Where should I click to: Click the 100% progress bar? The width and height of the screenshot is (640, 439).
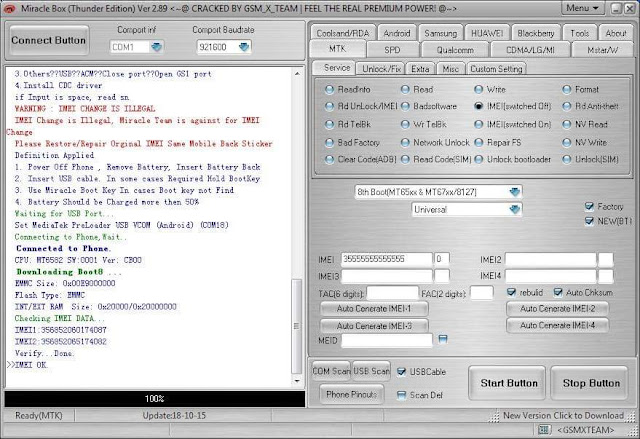[x=155, y=399]
